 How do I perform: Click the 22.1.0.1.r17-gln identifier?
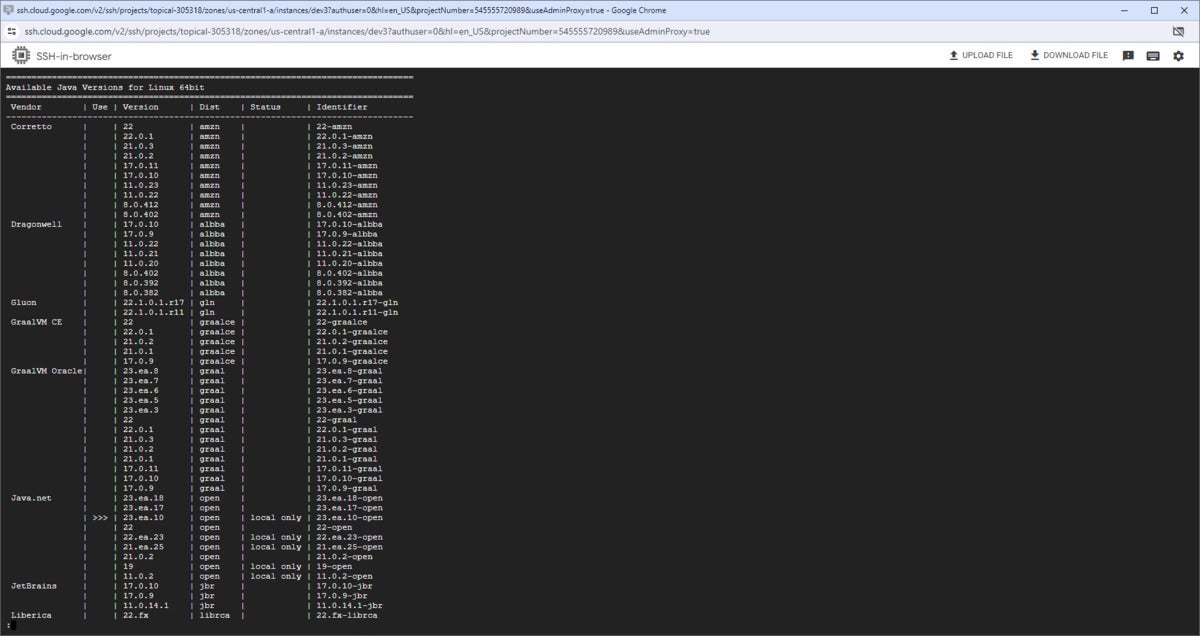coord(358,302)
